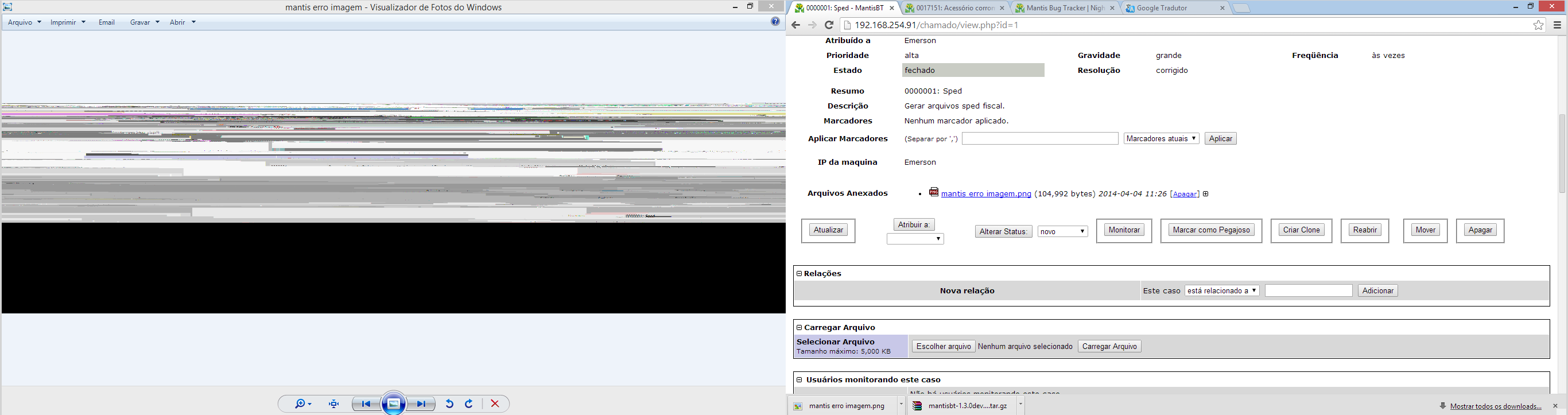Click the fit-to-window actual size icon
The height and width of the screenshot is (415, 1568).
334,404
